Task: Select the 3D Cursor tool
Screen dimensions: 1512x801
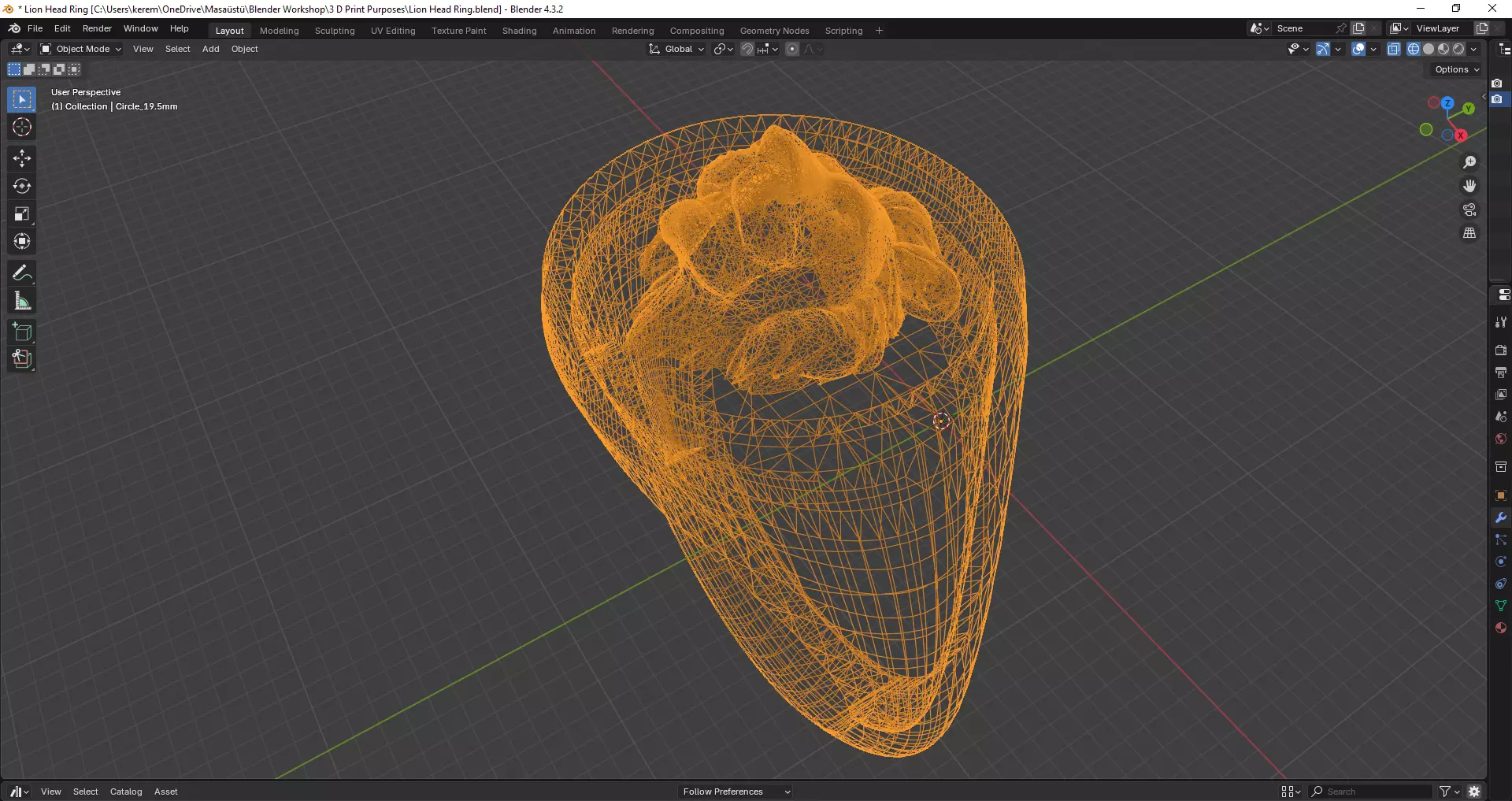Action: [x=22, y=127]
